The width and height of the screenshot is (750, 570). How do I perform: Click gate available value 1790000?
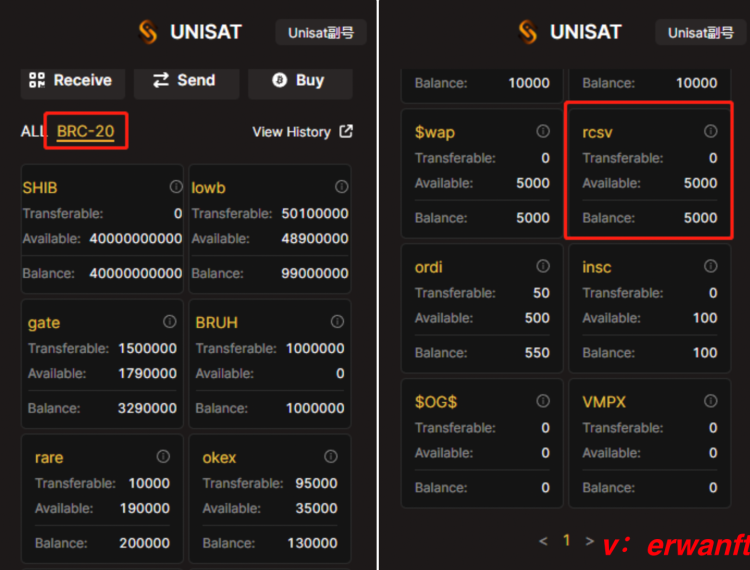[x=147, y=373]
